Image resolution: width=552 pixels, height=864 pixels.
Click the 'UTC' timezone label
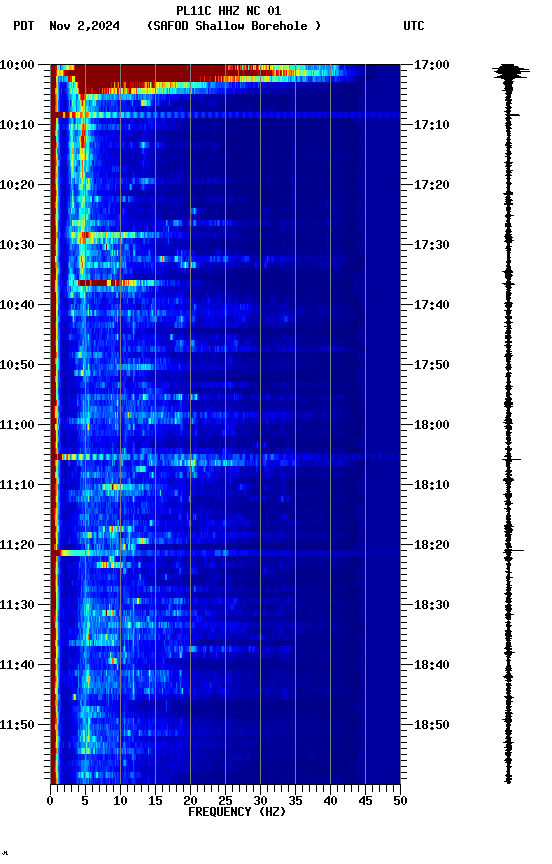point(414,26)
